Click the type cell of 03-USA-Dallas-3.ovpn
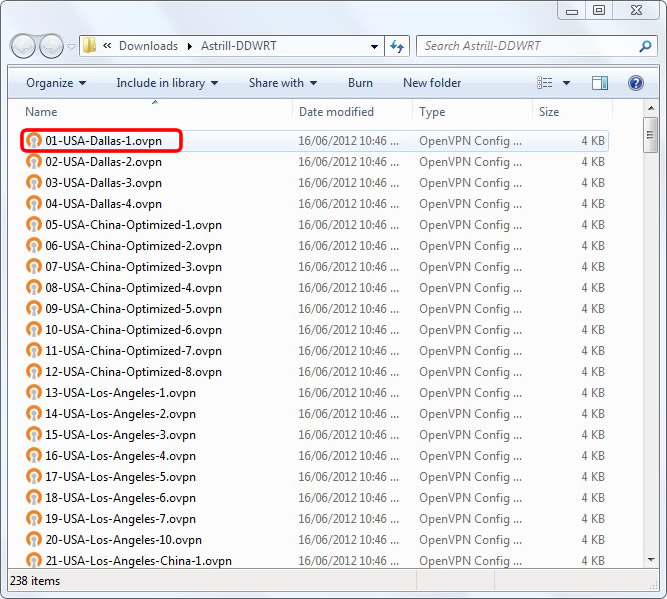 (470, 183)
